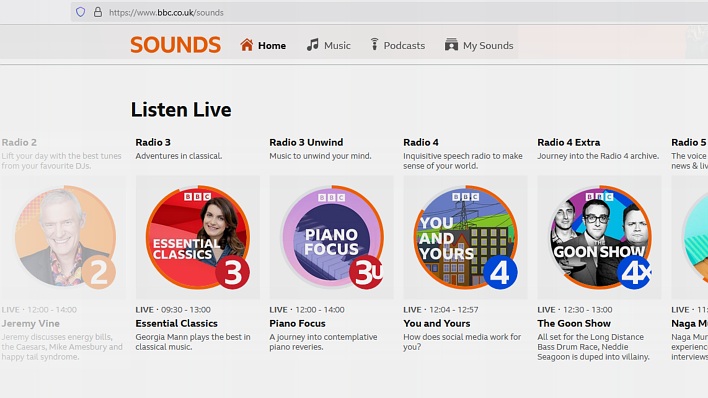Play The Goon Show live artwork
This screenshot has height=398, width=708.
600,237
